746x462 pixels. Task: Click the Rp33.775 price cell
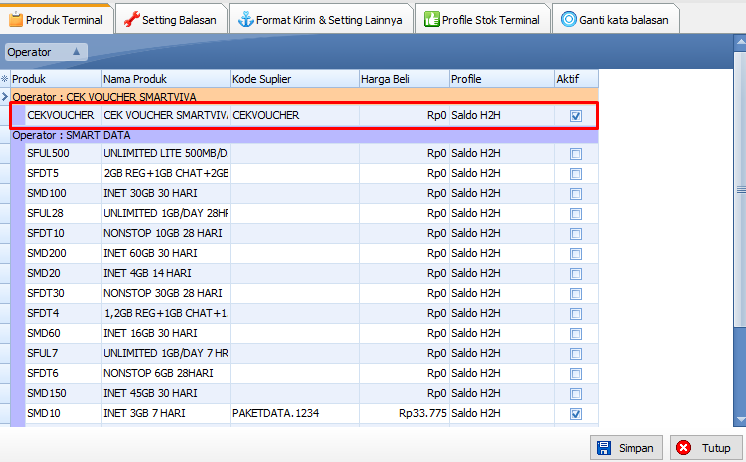404,413
